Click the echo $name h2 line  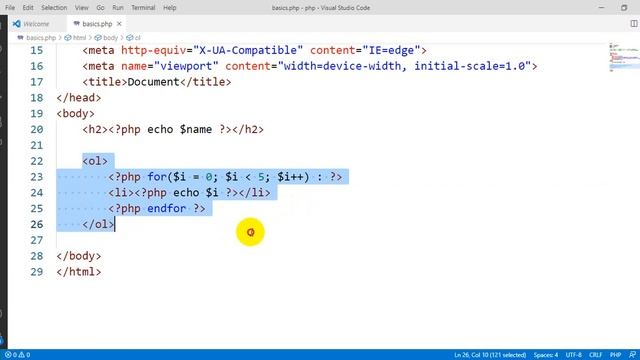click(x=173, y=129)
